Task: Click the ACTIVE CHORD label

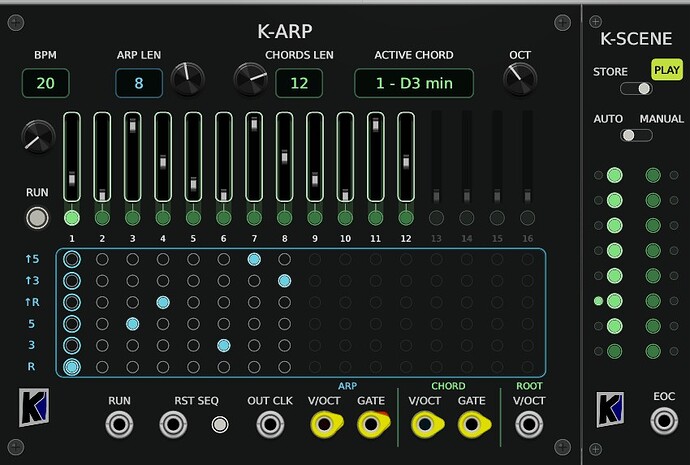Action: [414, 55]
